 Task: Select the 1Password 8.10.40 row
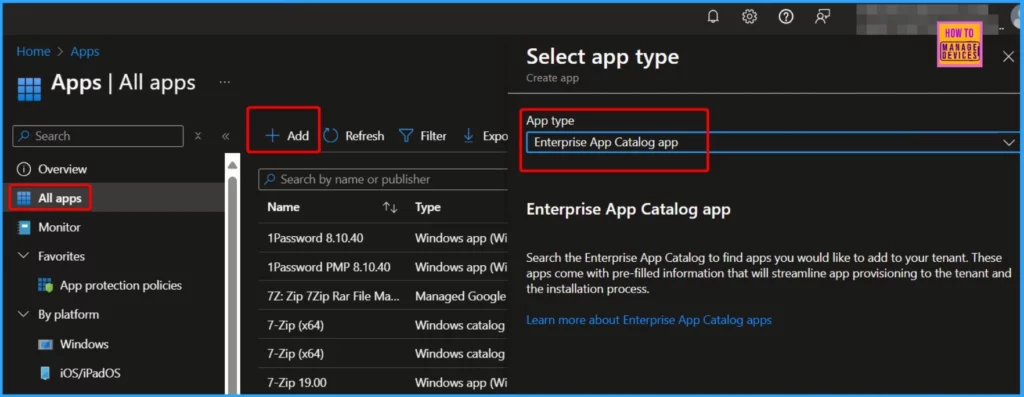click(383, 238)
